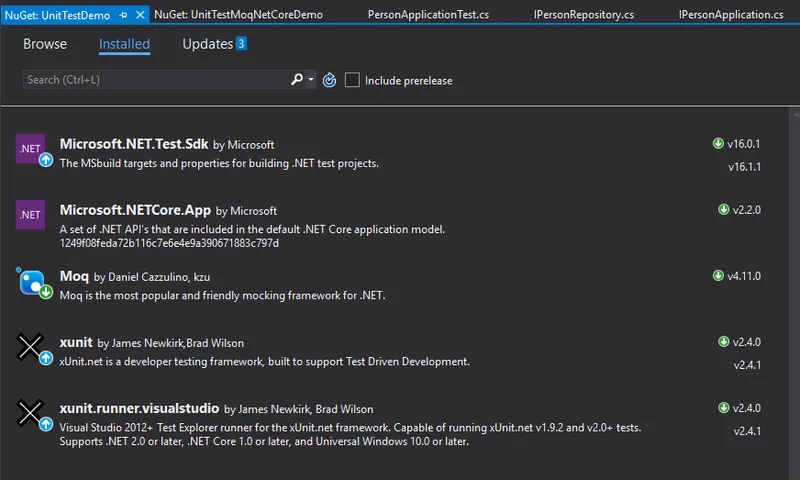
Task: Open the IPersonRepository.cs tab
Action: pos(584,15)
